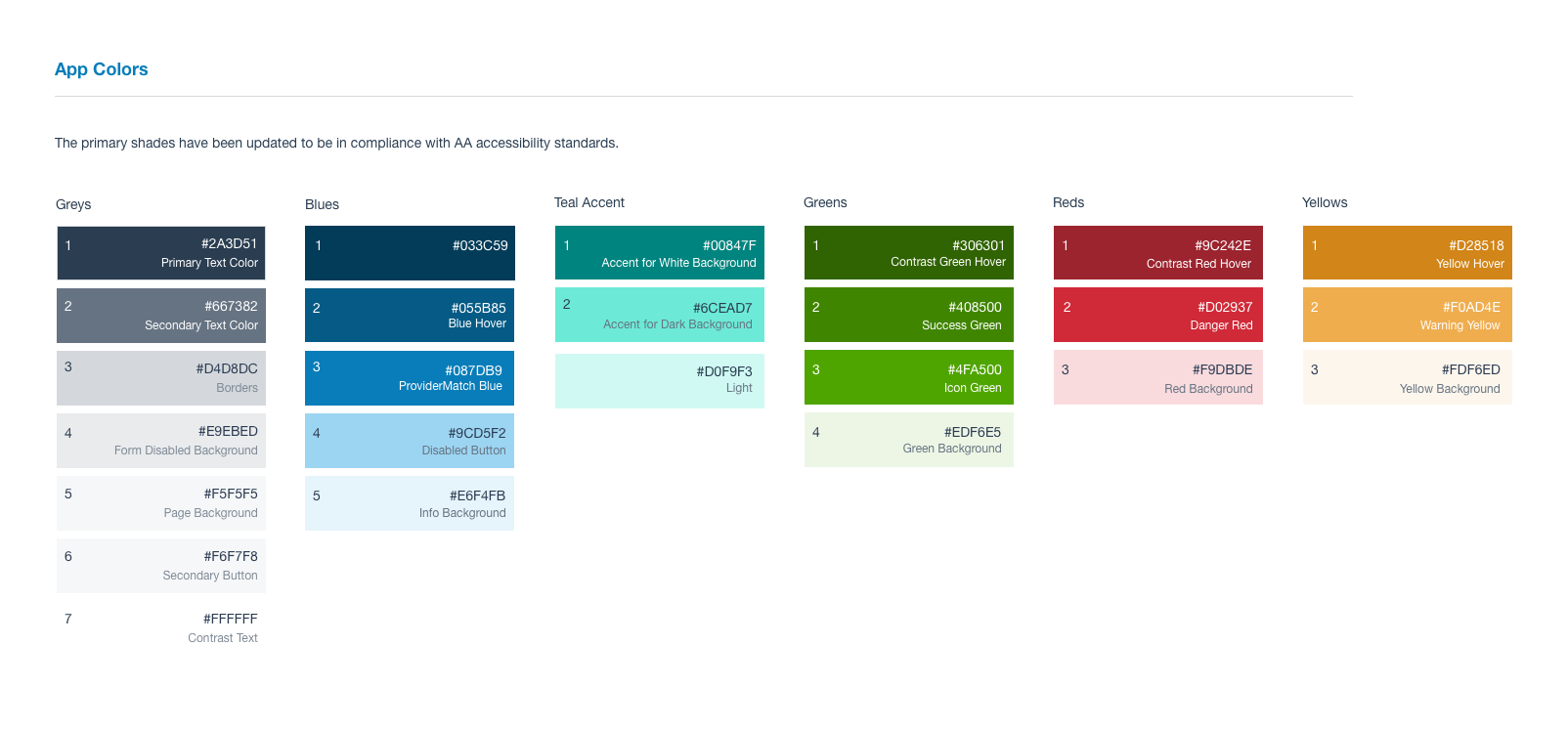Viewport: 1568px width, 730px height.
Task: Click the #F9DBDE Red Background swatch
Action: tap(1158, 377)
